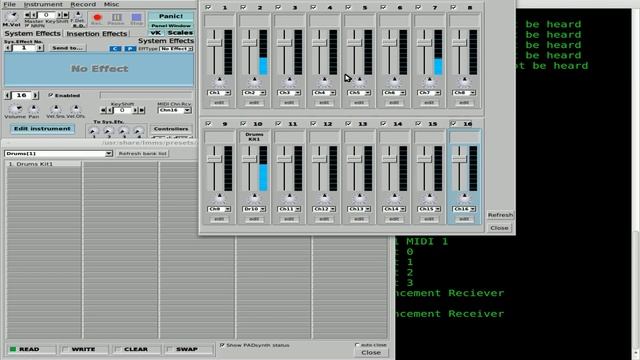The image size is (640, 360).
Task: Open the Ch1 MIDI channel dropdown in panel
Action: coord(219,93)
